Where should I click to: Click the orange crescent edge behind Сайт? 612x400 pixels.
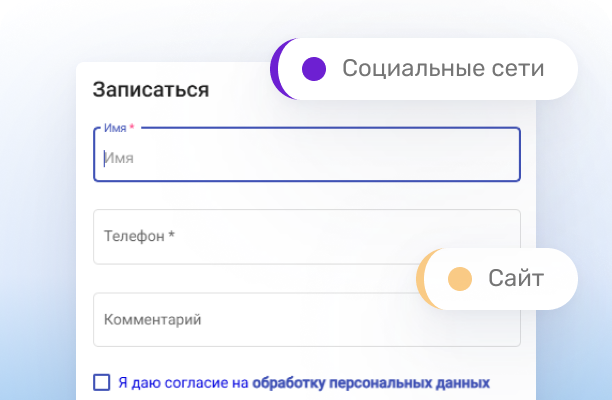coord(423,279)
